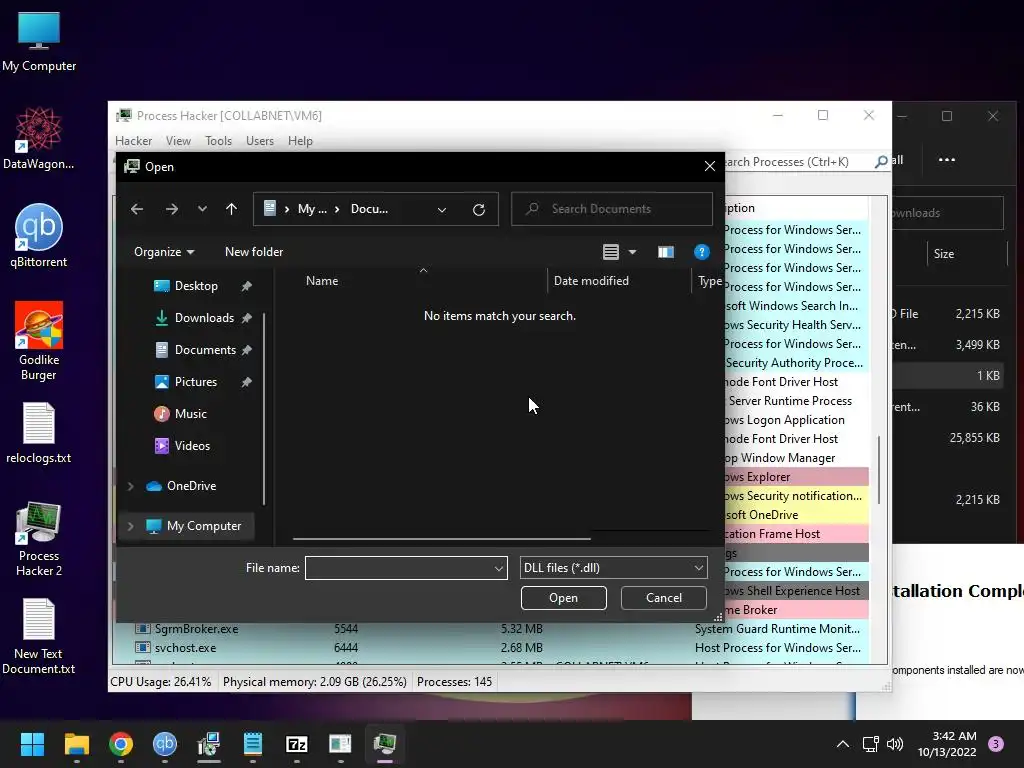Image resolution: width=1024 pixels, height=768 pixels.
Task: Click the navigation pane vertical scrollbar
Action: click(264, 409)
